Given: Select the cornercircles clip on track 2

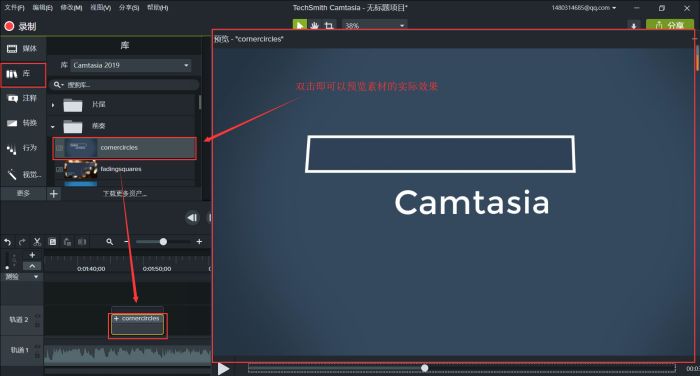Looking at the screenshot, I should (138, 325).
